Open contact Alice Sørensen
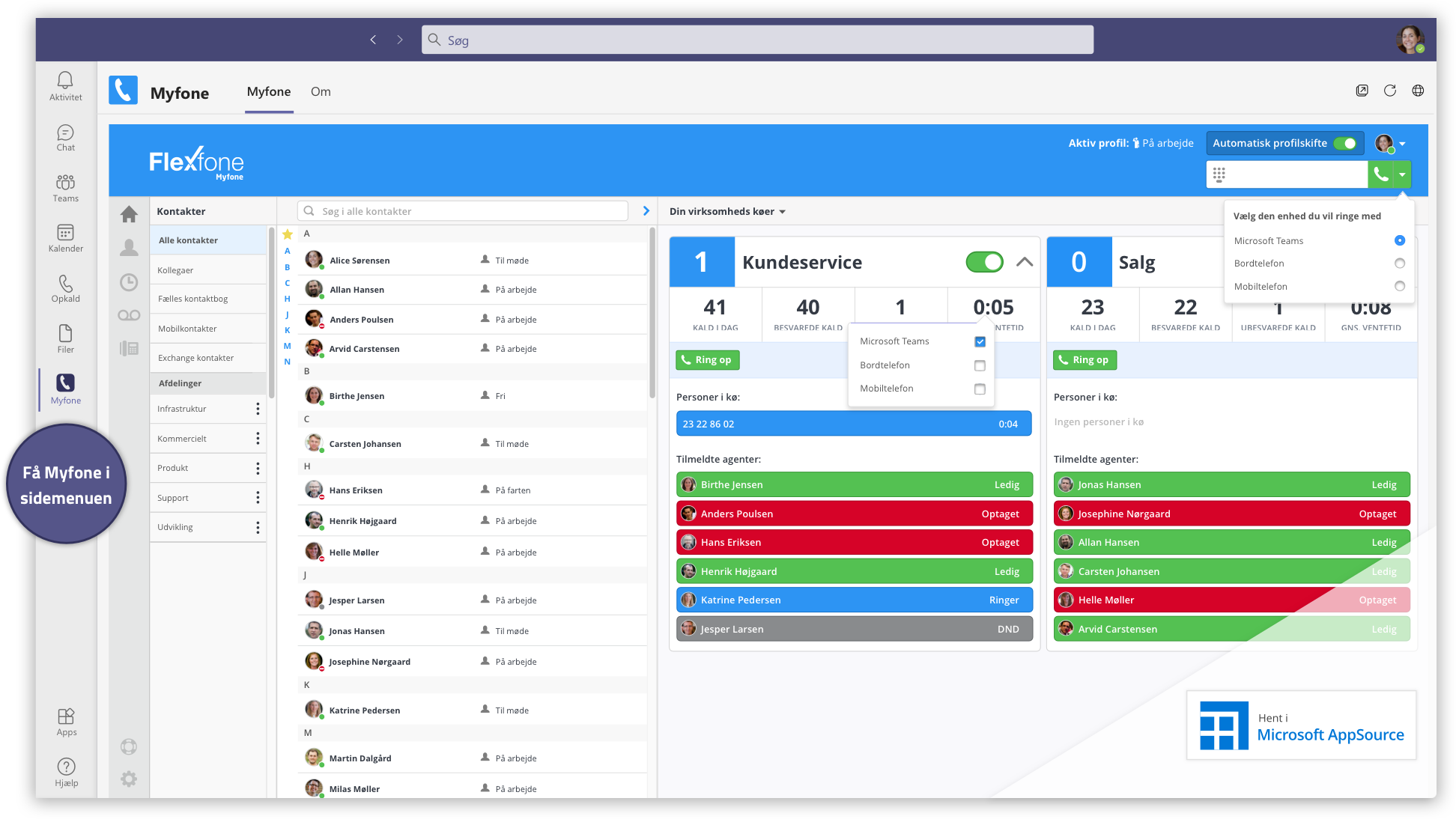 (x=473, y=261)
